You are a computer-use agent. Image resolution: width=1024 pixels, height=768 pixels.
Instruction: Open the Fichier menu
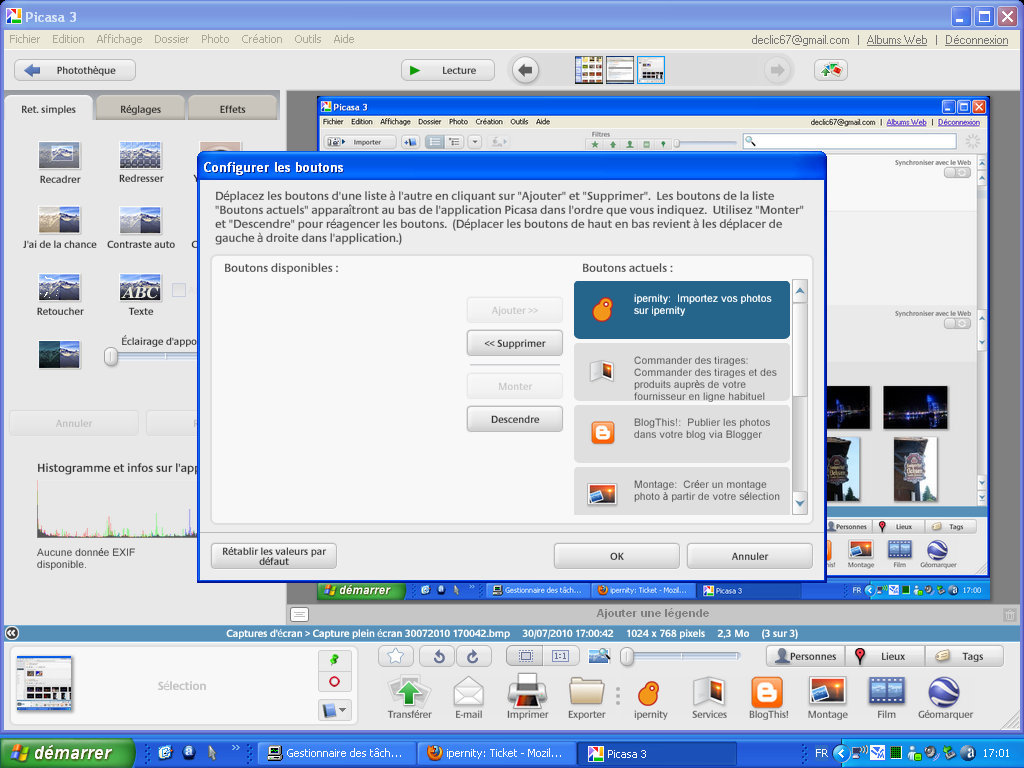pyautogui.click(x=25, y=39)
